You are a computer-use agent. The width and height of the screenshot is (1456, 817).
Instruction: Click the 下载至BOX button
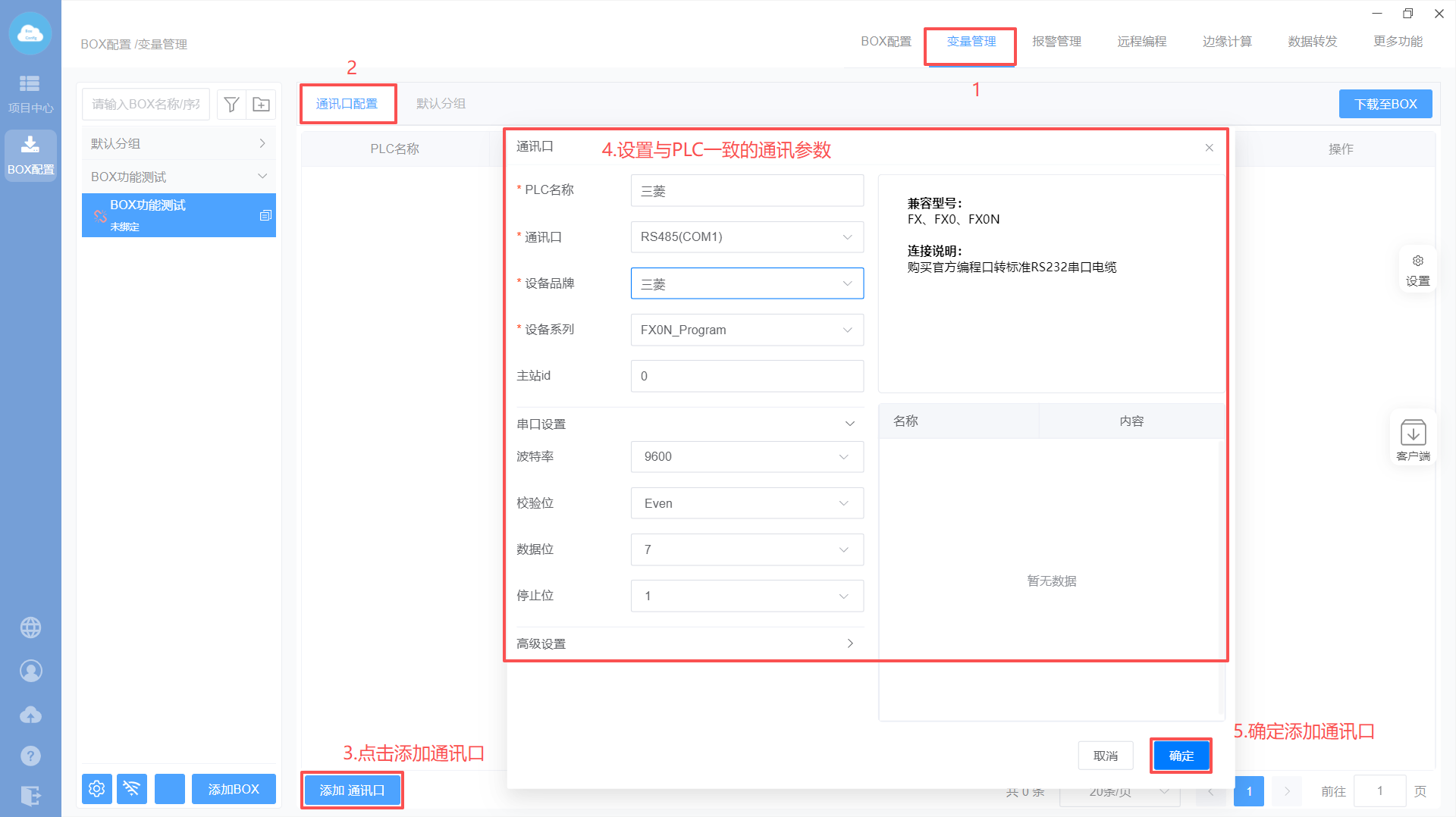tap(1385, 105)
